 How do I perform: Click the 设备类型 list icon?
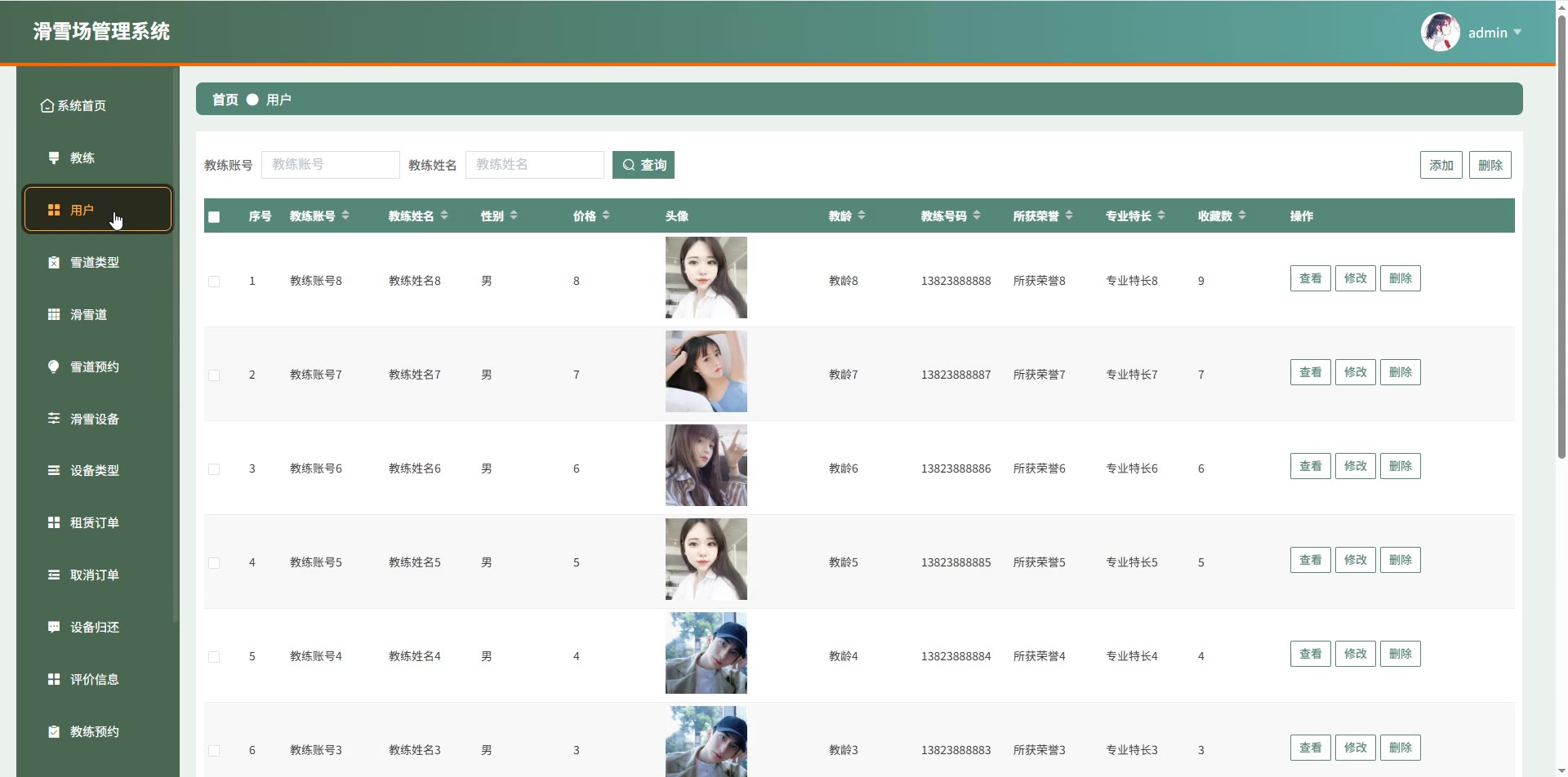pyautogui.click(x=54, y=470)
